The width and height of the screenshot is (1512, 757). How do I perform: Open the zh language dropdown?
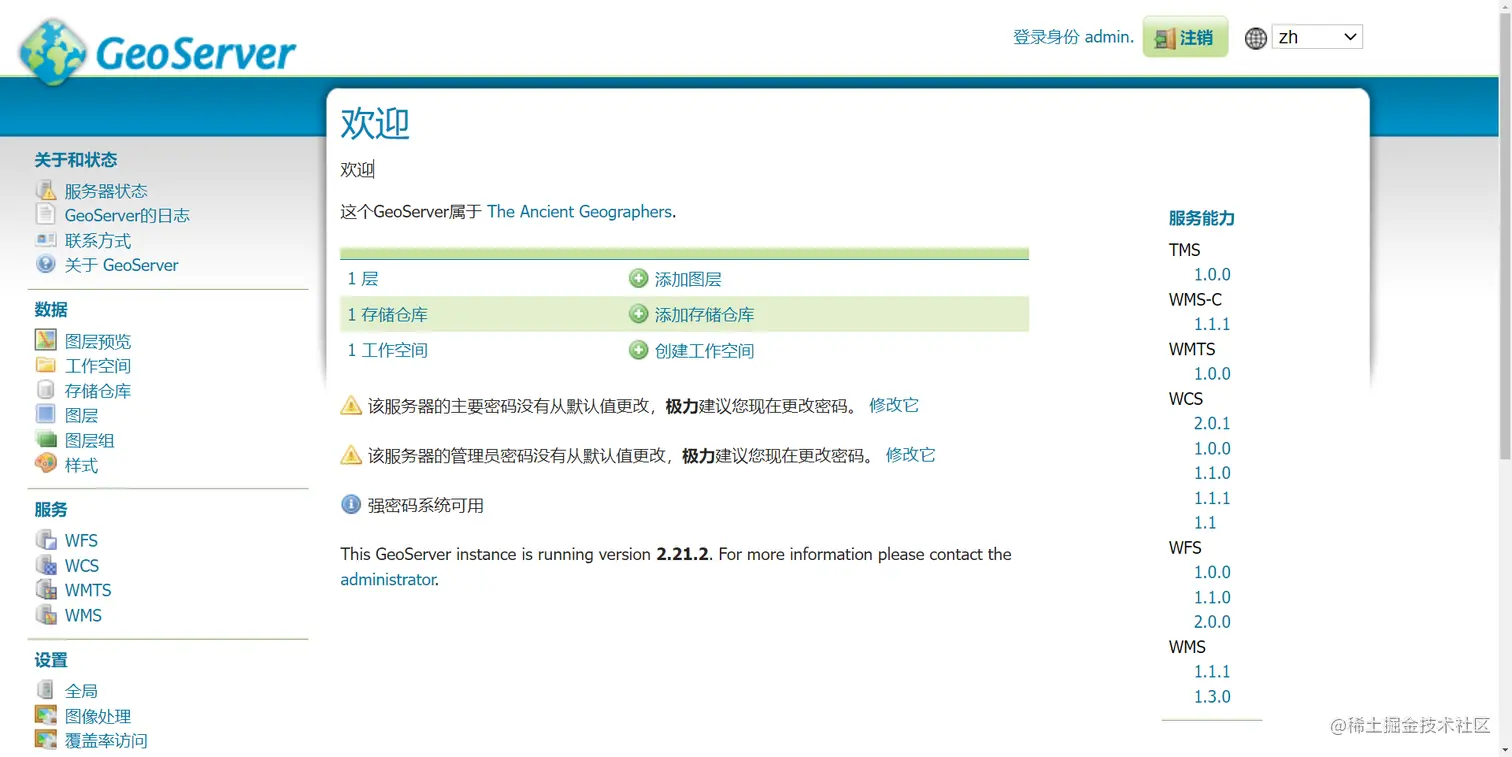pos(1317,37)
